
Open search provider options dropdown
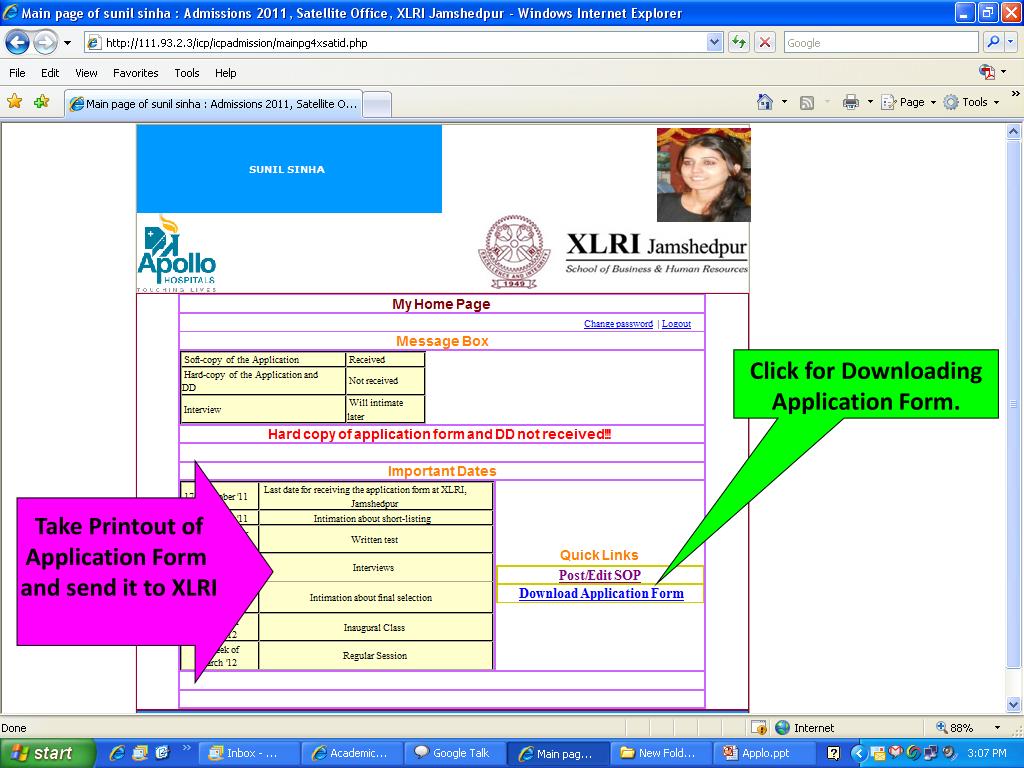point(1010,42)
